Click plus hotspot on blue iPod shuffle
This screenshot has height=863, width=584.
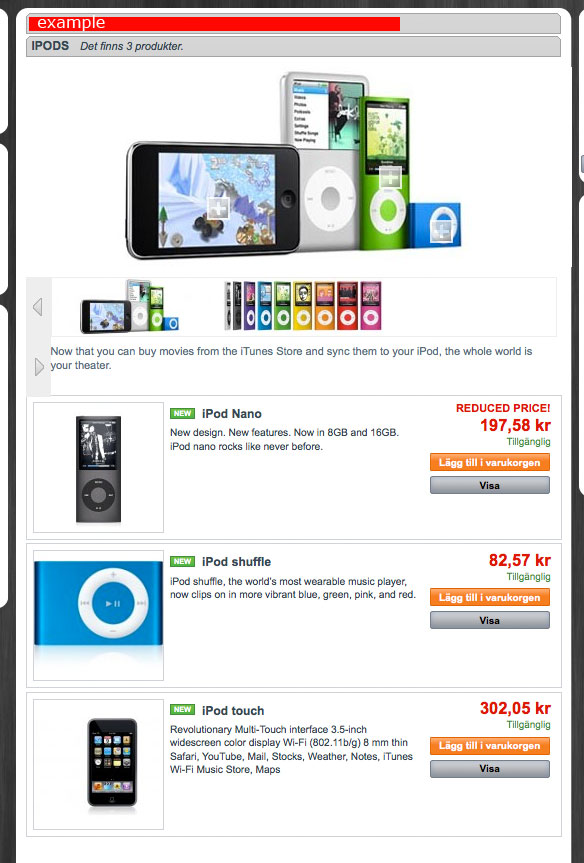[442, 230]
